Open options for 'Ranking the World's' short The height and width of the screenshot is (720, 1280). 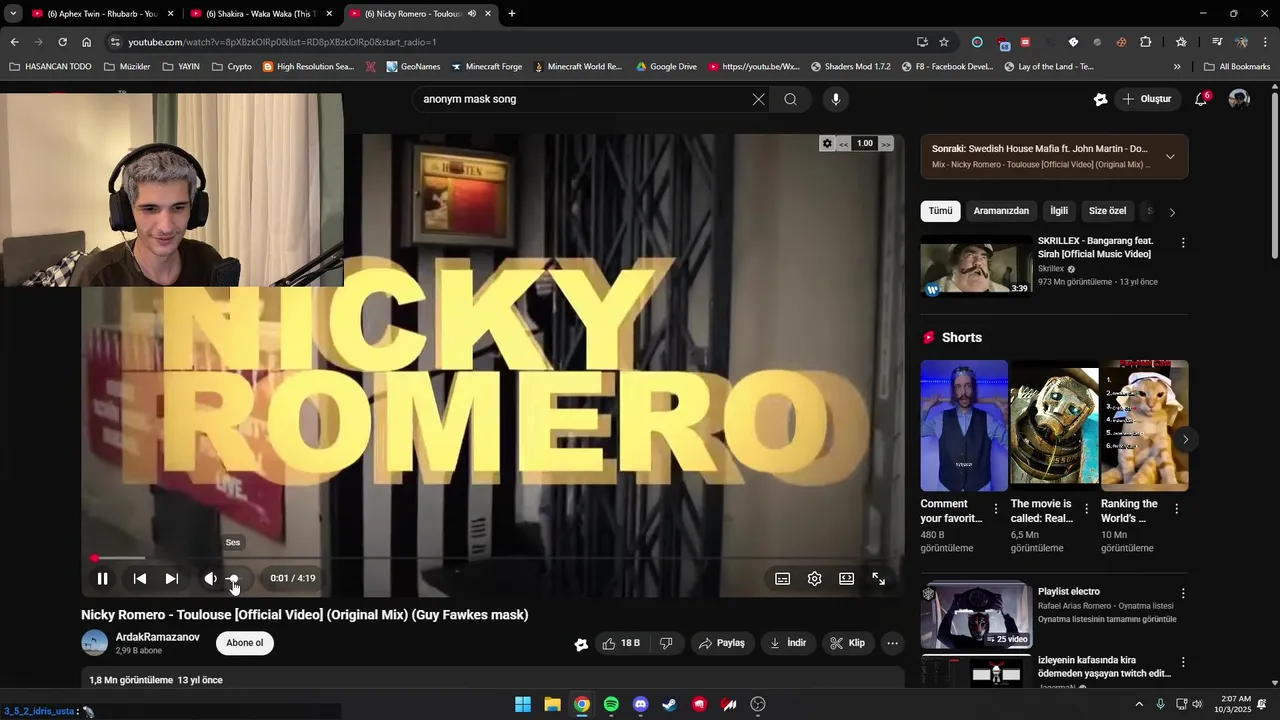coord(1176,509)
